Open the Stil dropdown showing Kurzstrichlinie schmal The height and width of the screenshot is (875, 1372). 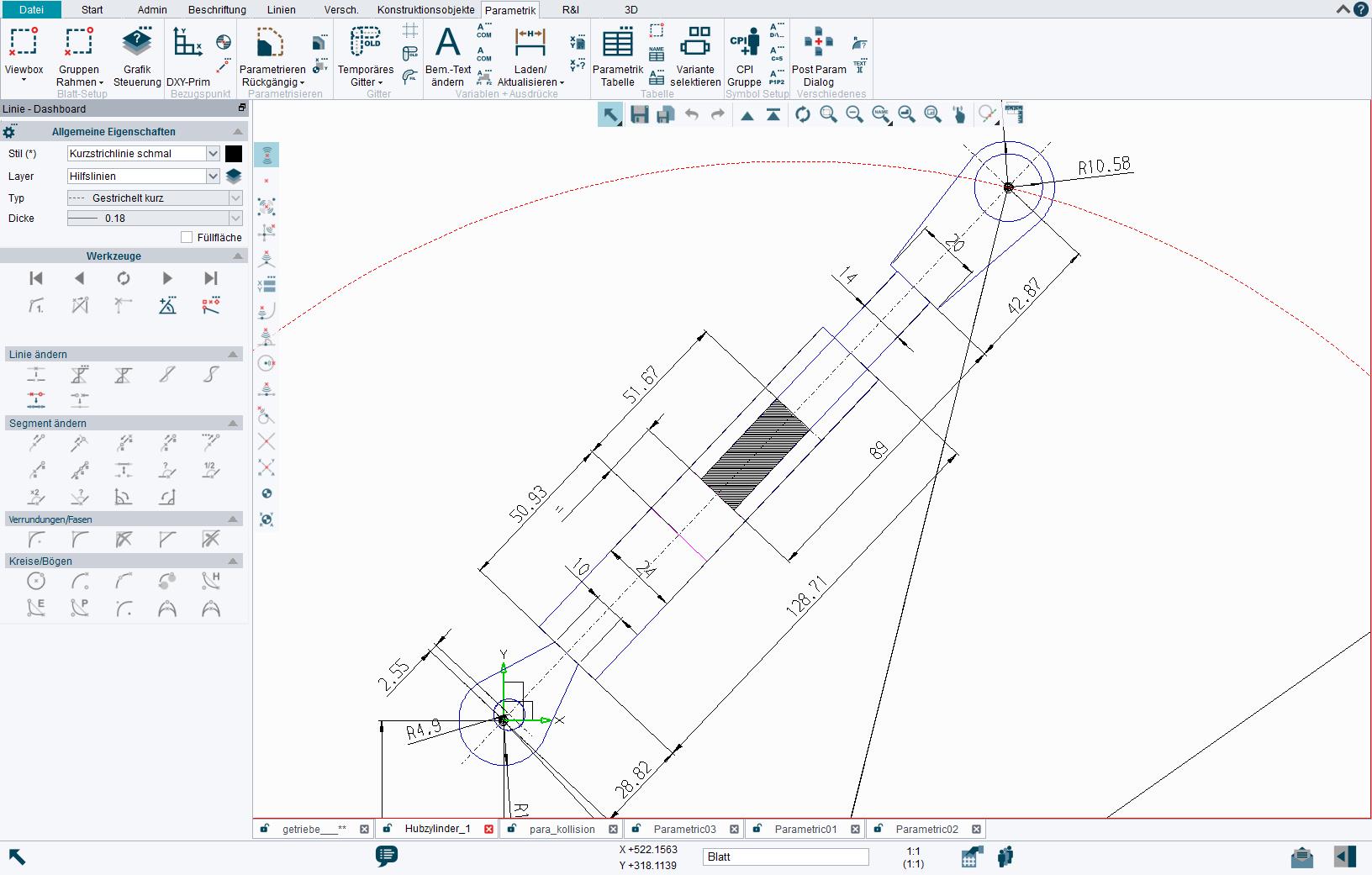(213, 154)
